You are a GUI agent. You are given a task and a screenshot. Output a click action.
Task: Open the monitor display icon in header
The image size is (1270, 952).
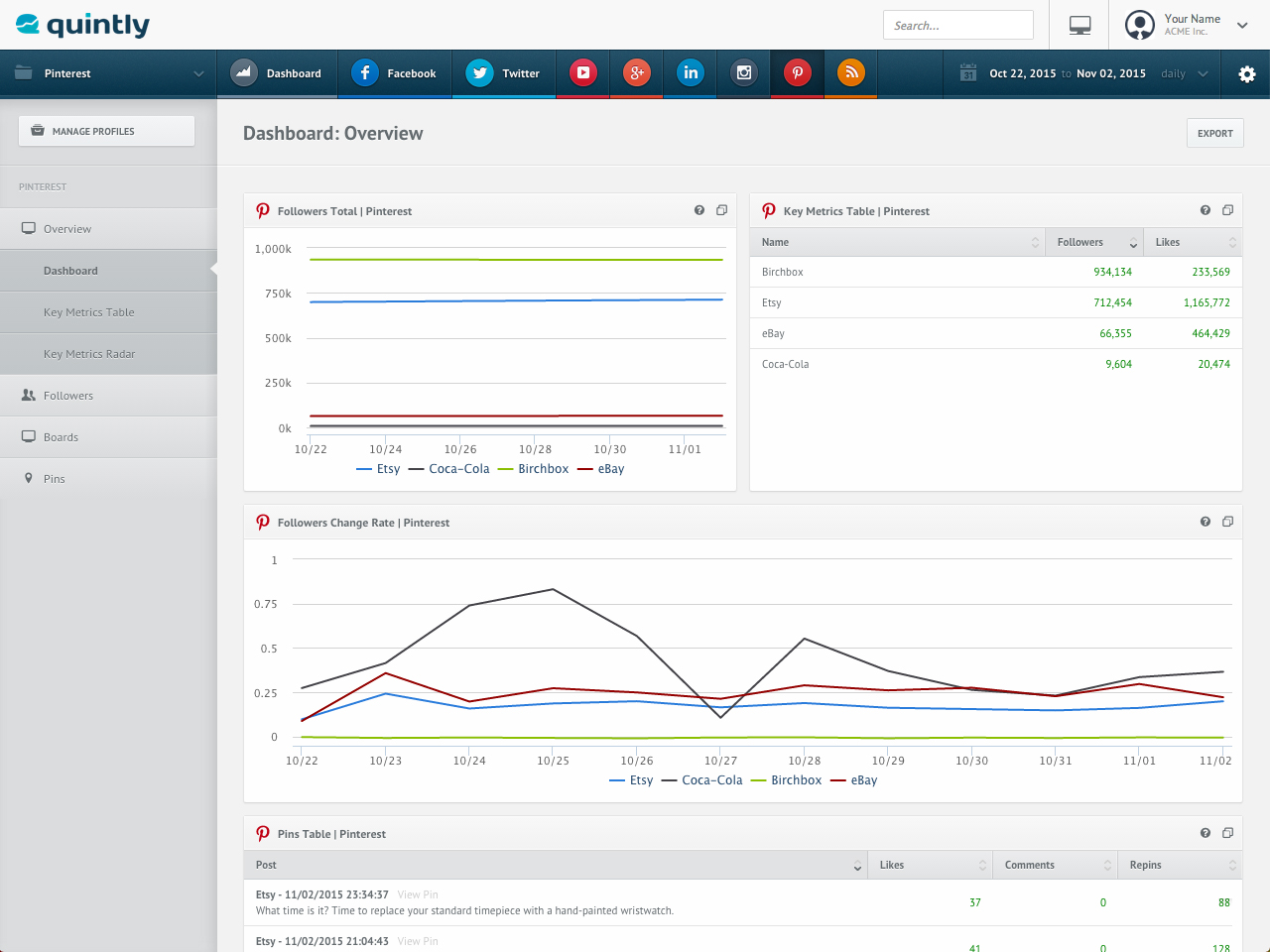tap(1080, 25)
